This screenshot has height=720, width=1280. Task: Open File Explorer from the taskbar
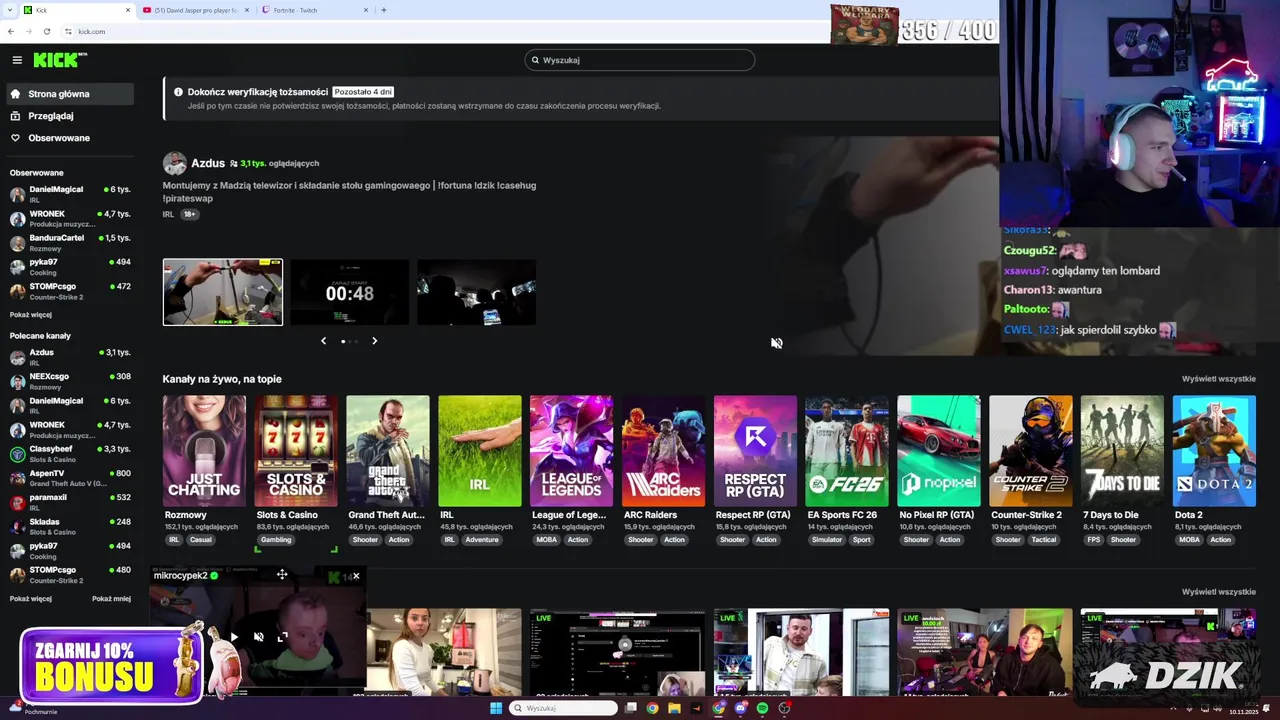(674, 708)
